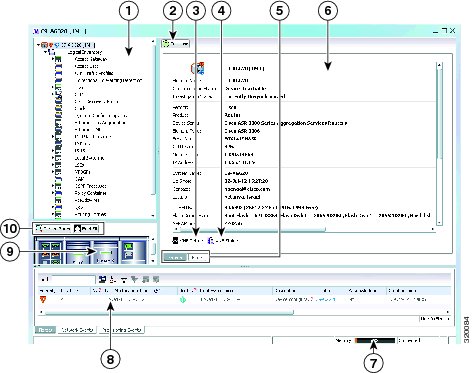Switch to the Network Events tab

click(x=77, y=330)
